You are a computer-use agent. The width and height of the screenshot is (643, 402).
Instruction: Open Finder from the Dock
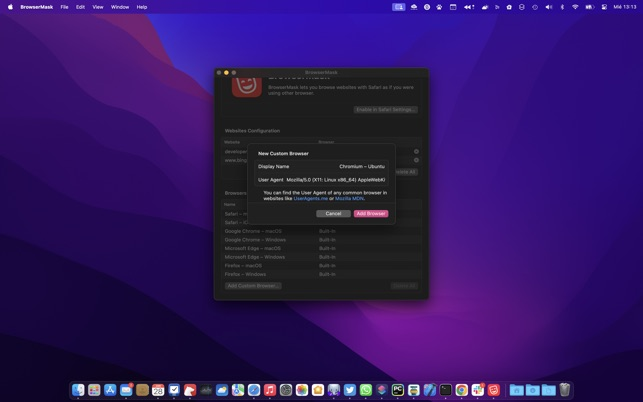coord(78,390)
